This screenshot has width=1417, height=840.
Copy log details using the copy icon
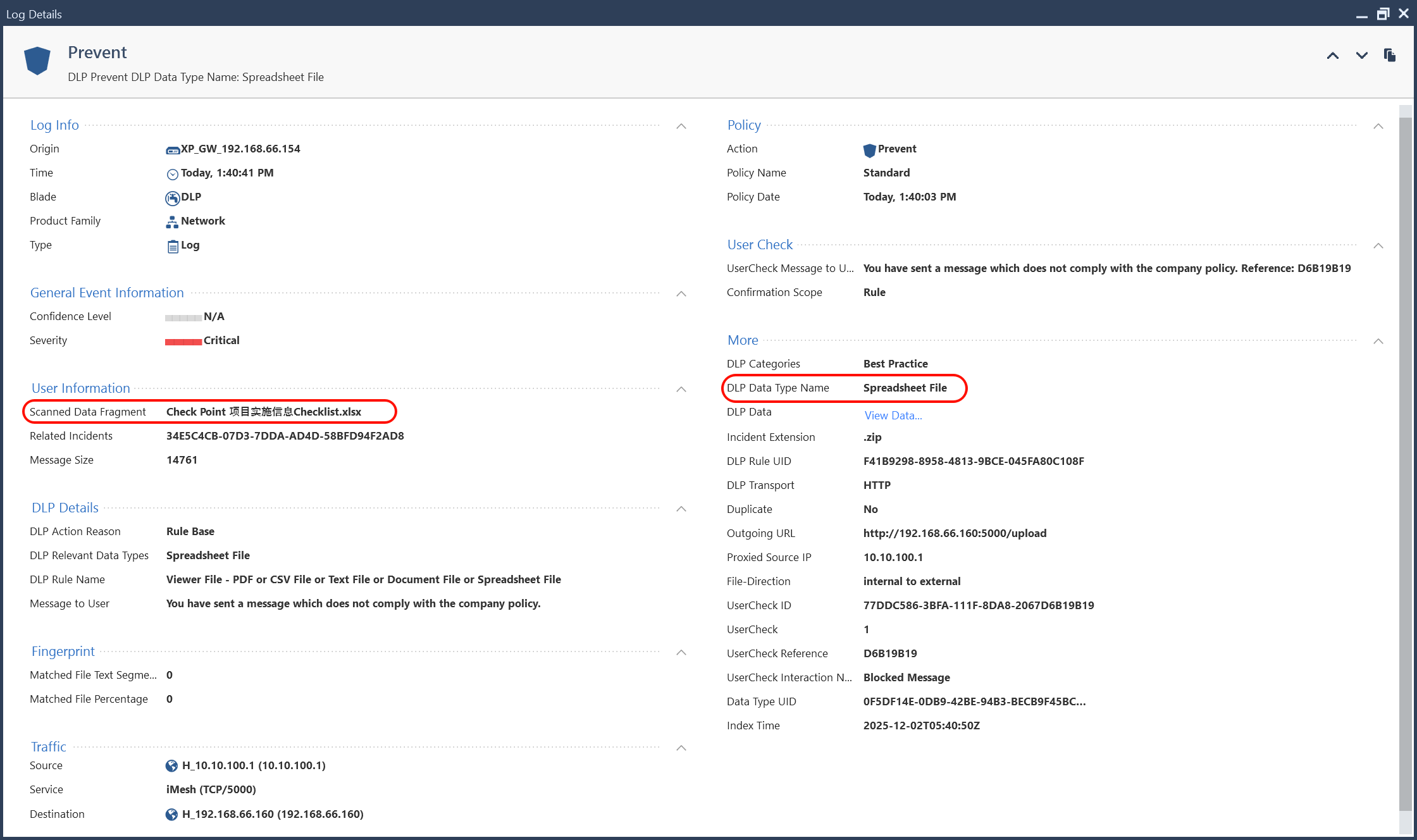pos(1389,56)
